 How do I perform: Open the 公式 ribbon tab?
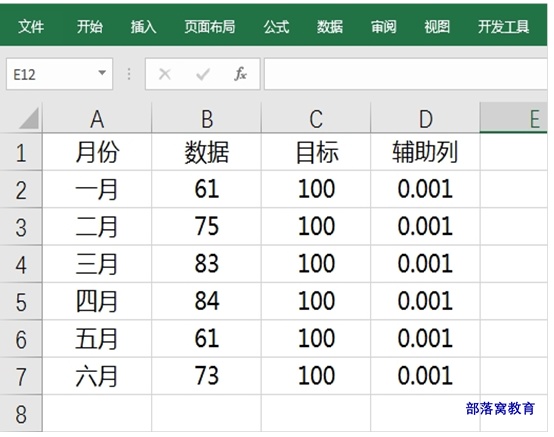click(276, 26)
